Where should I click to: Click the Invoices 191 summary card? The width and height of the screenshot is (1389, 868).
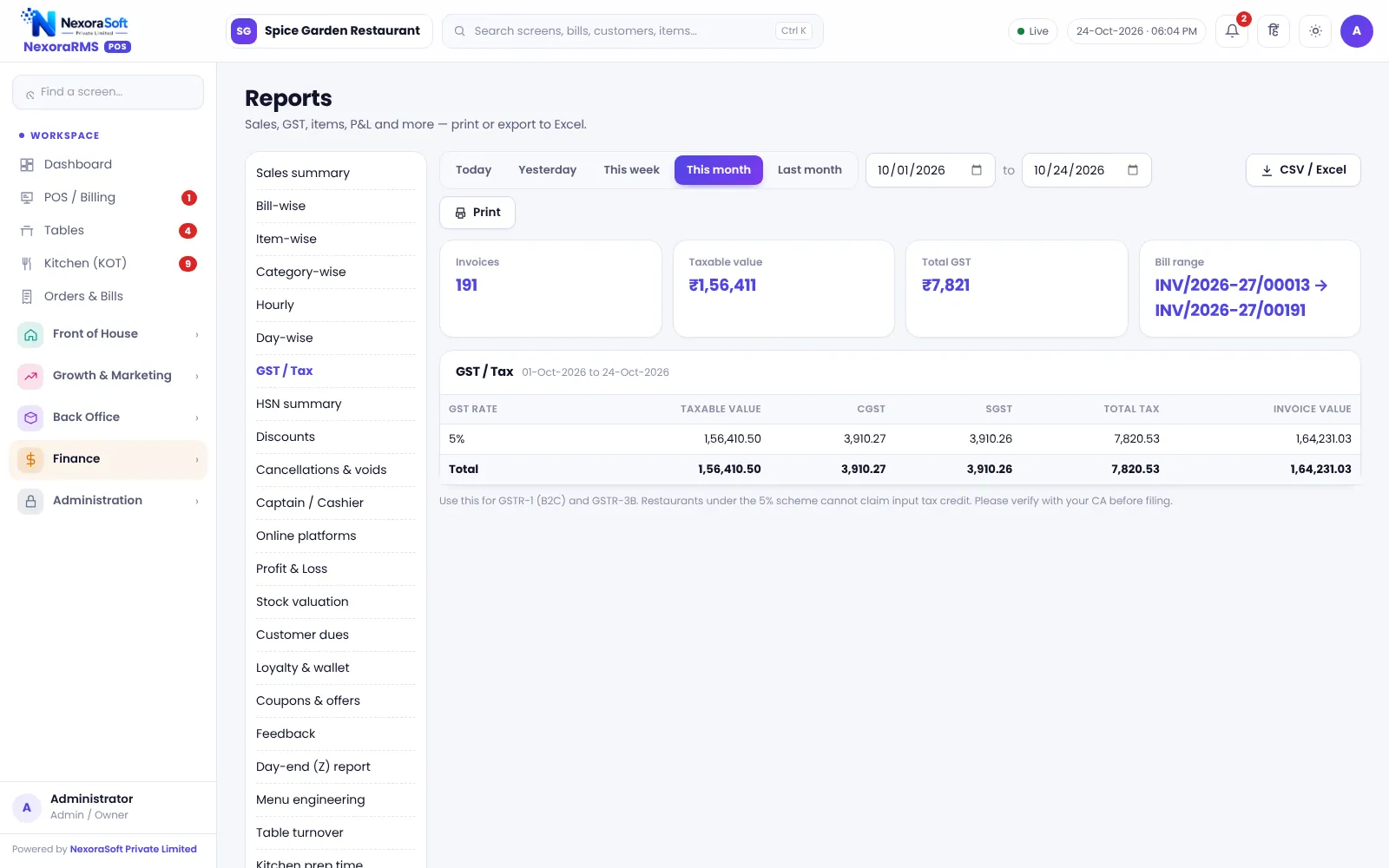point(550,288)
